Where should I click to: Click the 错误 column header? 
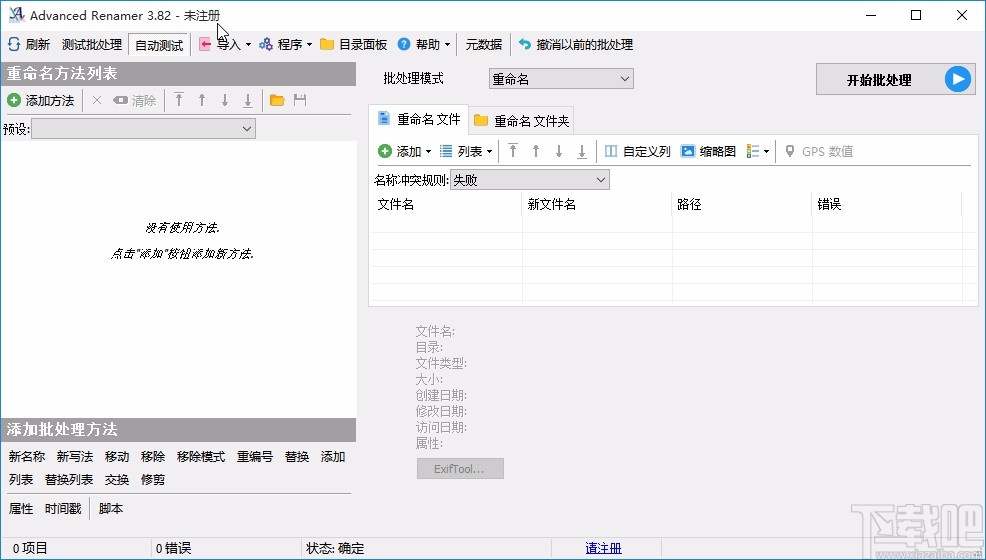click(x=887, y=205)
